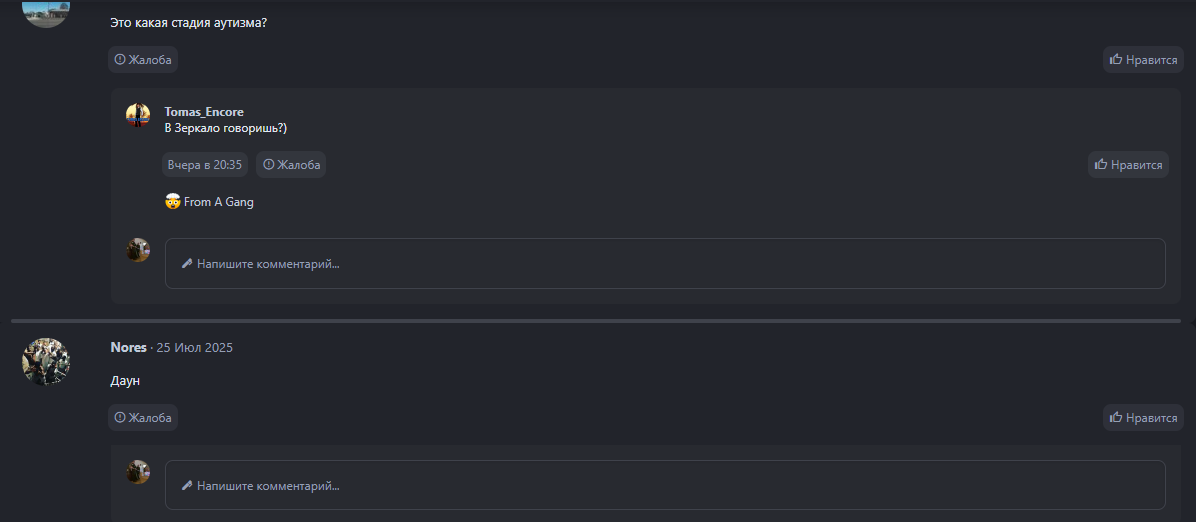The width and height of the screenshot is (1196, 522).
Task: Click the 'Вчера в 20:35' timestamp
Action: [205, 165]
